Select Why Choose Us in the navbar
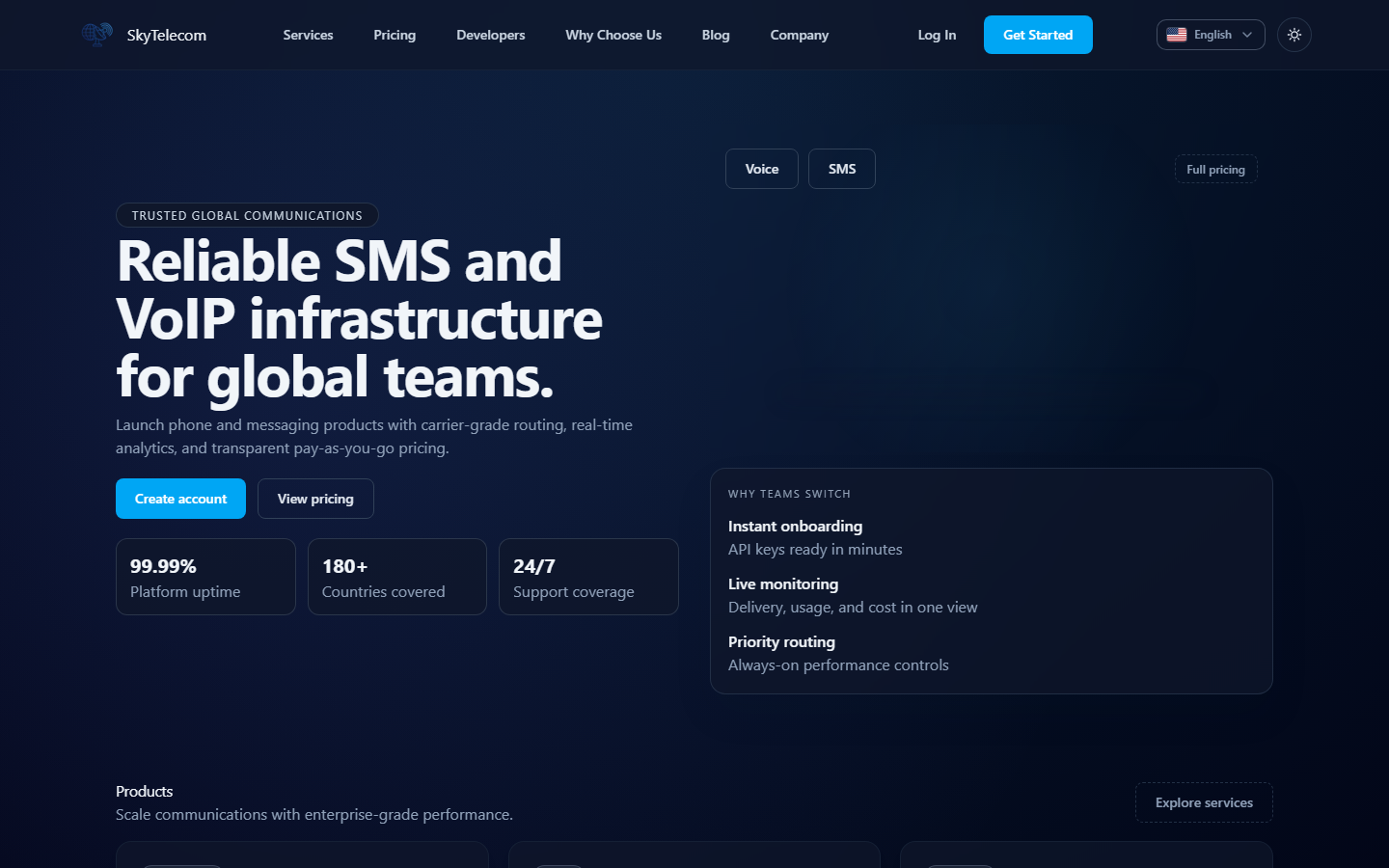The image size is (1389, 868). click(x=613, y=35)
